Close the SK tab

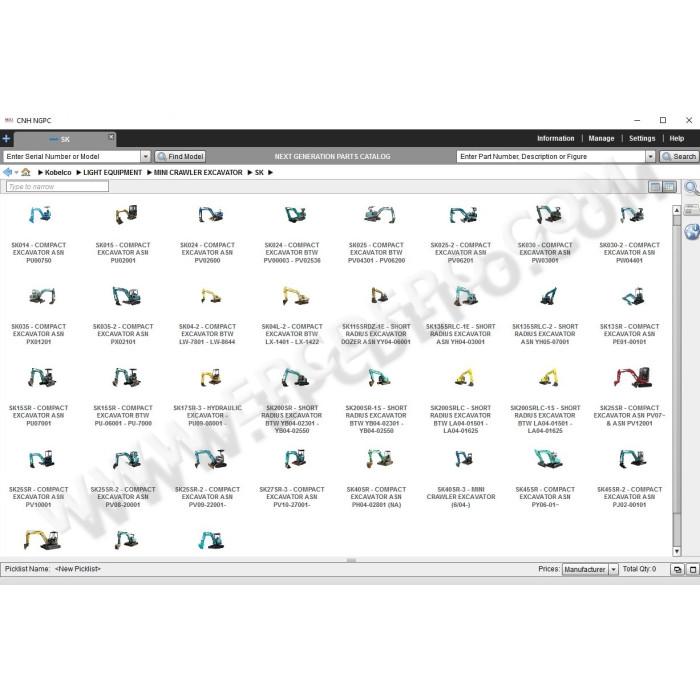(x=111, y=137)
